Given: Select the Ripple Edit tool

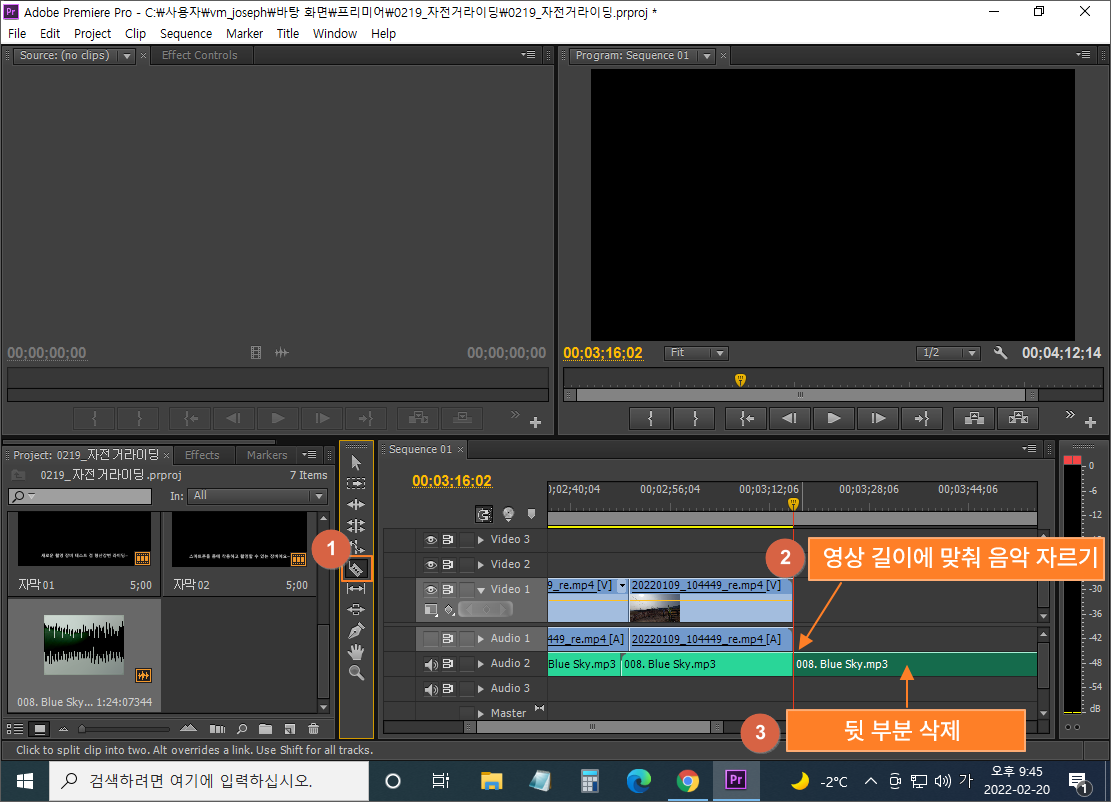Looking at the screenshot, I should (x=356, y=504).
